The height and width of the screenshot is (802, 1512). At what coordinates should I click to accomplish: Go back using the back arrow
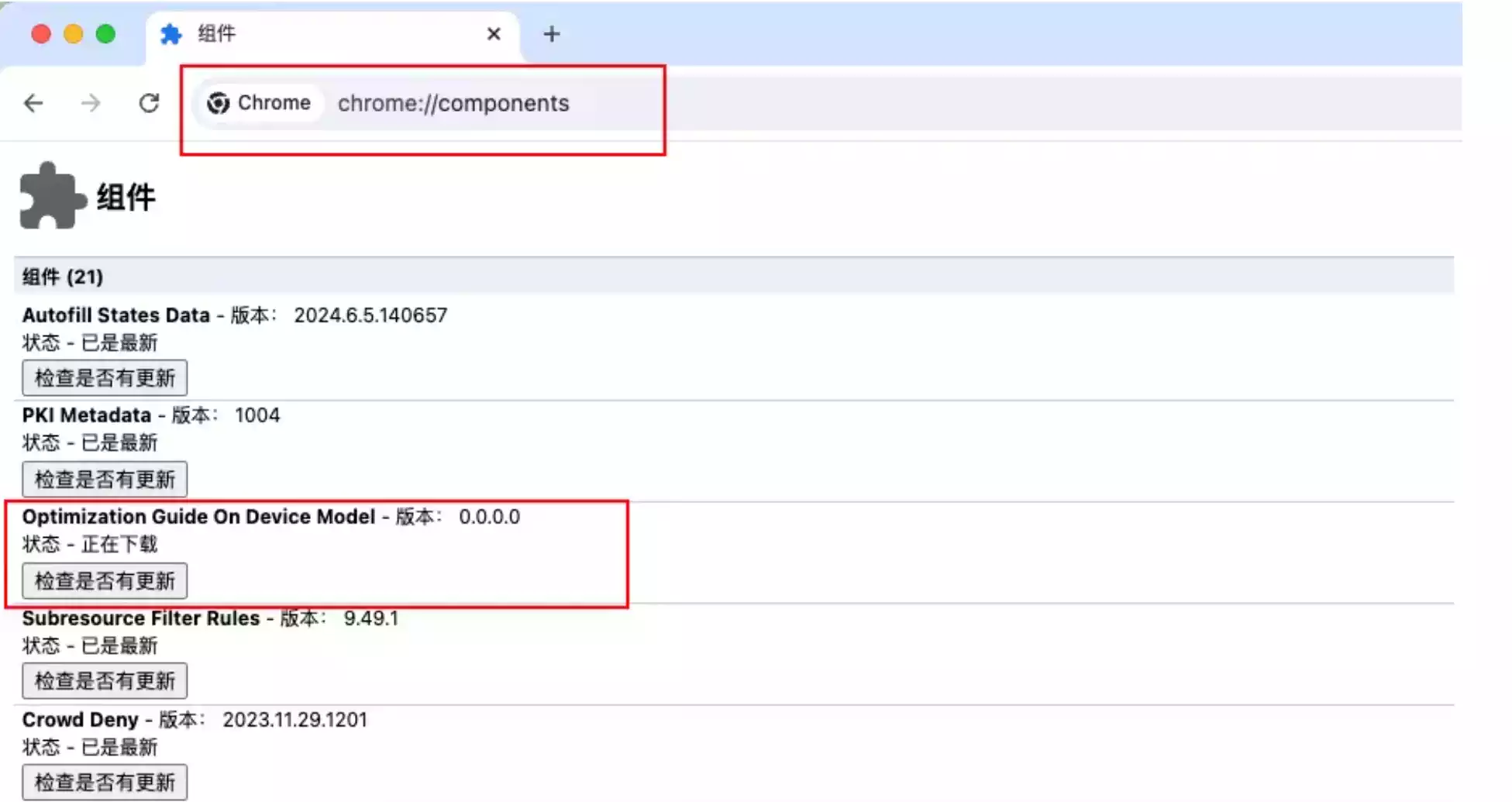(33, 103)
